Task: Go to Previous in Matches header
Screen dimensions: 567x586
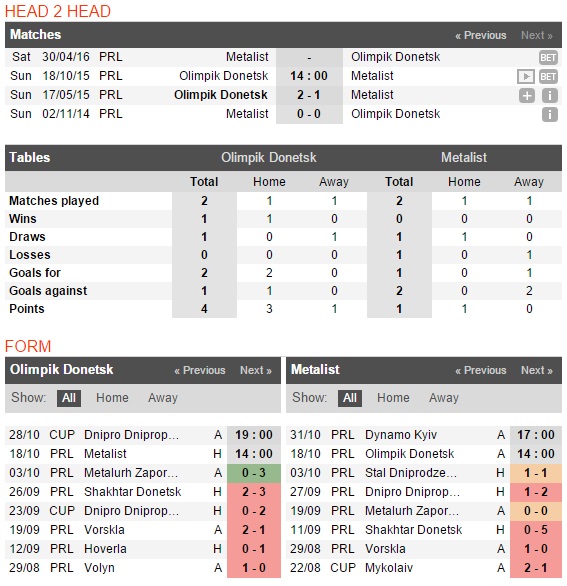Action: pyautogui.click(x=481, y=35)
